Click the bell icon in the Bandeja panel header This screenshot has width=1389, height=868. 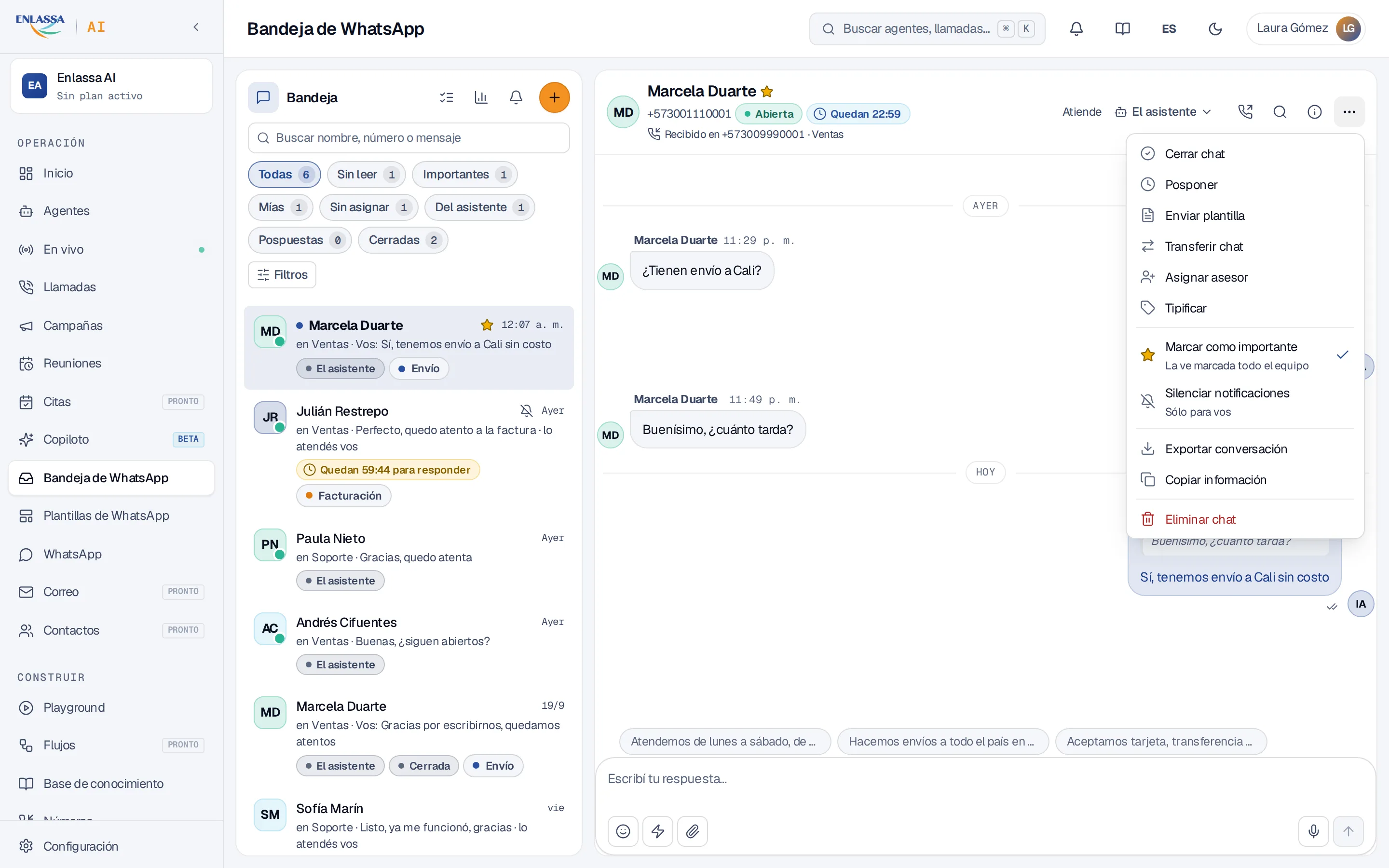click(x=516, y=97)
